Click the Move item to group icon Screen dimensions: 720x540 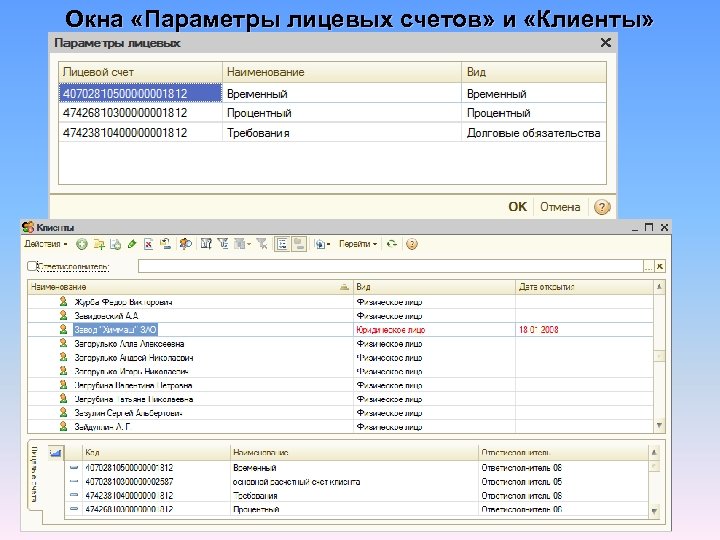tap(165, 244)
